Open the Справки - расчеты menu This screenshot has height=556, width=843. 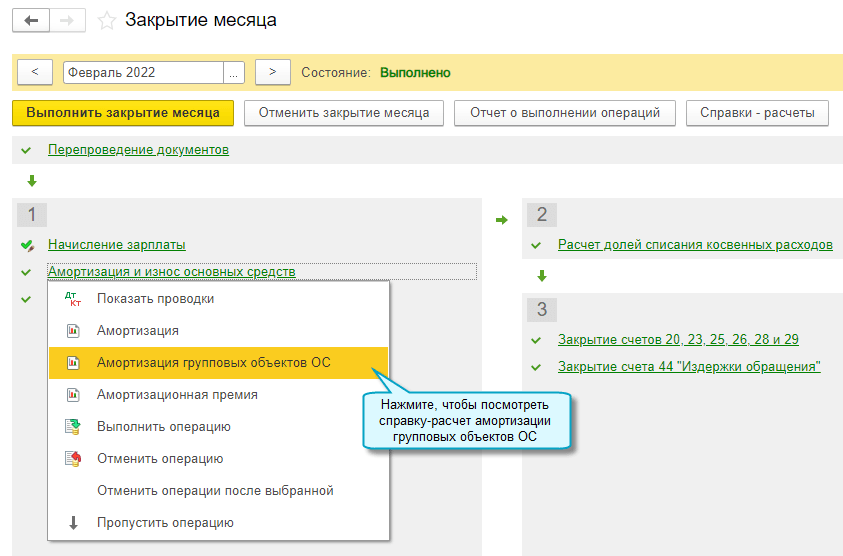[x=757, y=113]
